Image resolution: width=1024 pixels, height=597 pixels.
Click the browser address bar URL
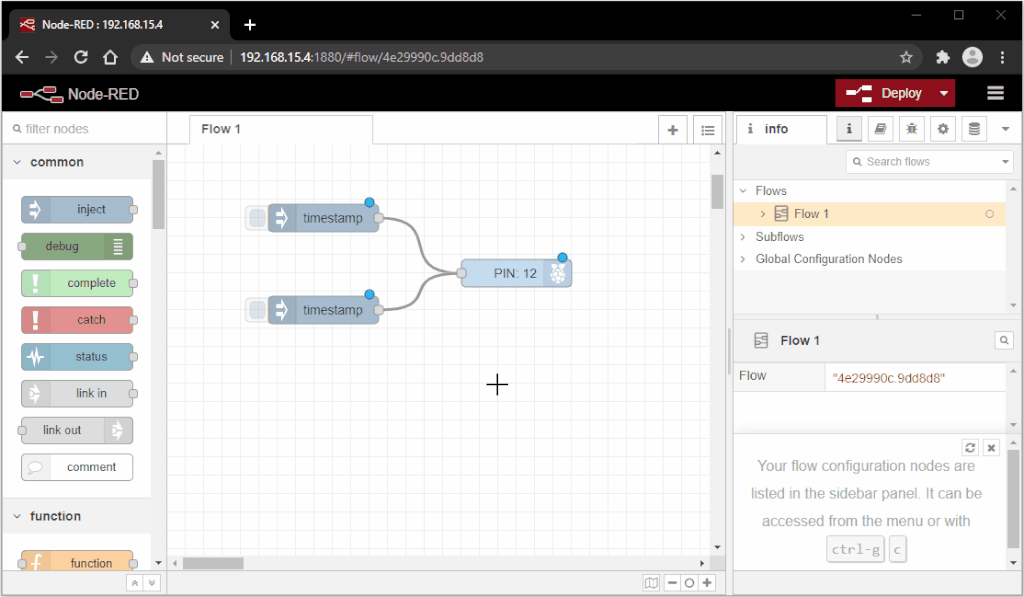click(x=362, y=57)
